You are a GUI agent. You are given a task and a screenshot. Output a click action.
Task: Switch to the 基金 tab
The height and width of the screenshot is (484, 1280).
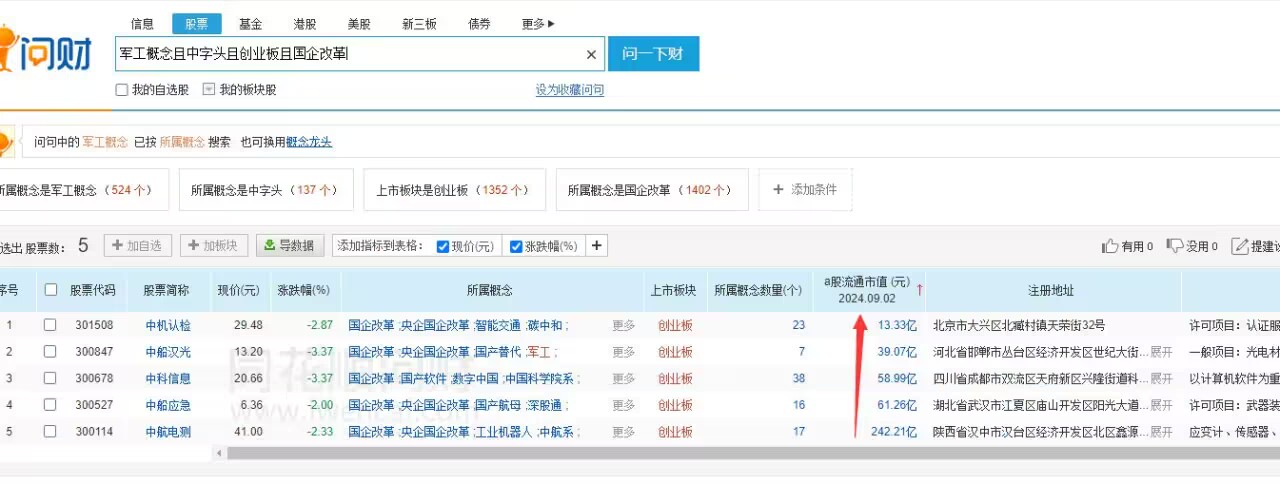point(251,24)
